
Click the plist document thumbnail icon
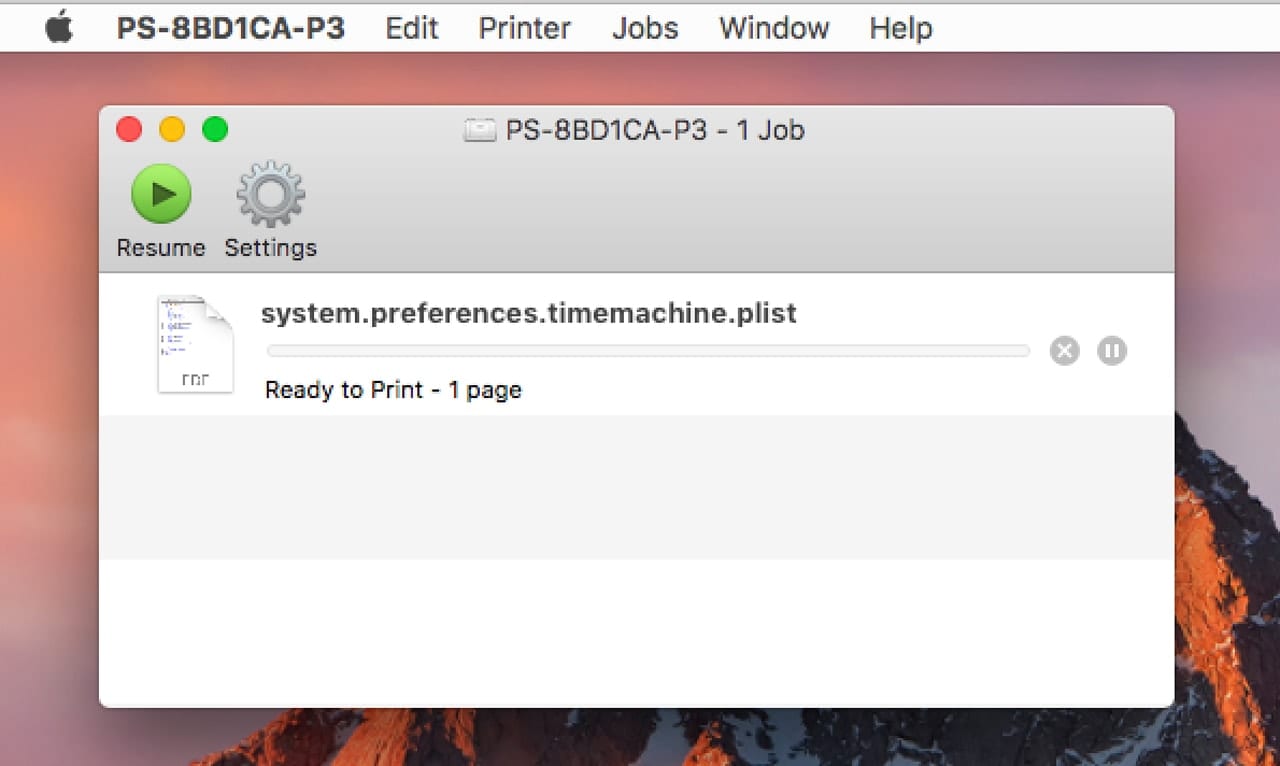[195, 344]
